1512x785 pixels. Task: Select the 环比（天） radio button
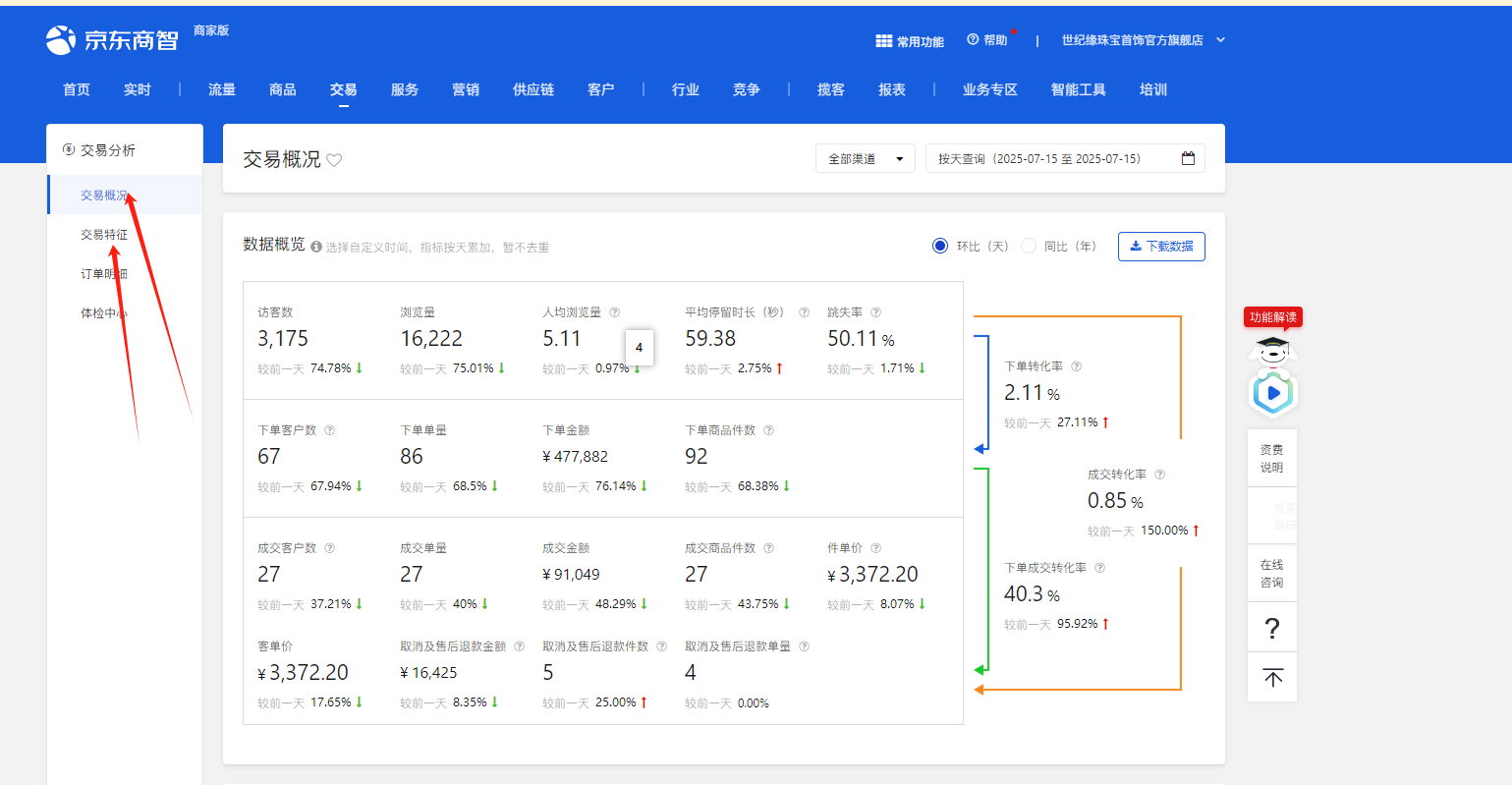tap(940, 246)
